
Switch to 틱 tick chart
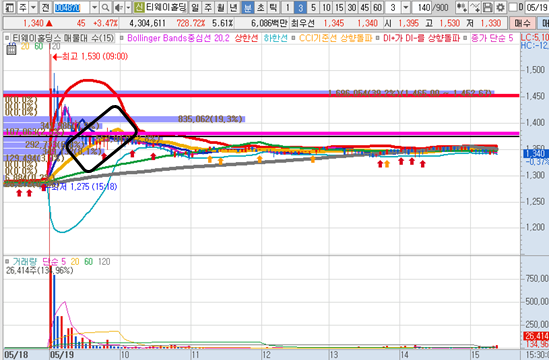click(273, 7)
